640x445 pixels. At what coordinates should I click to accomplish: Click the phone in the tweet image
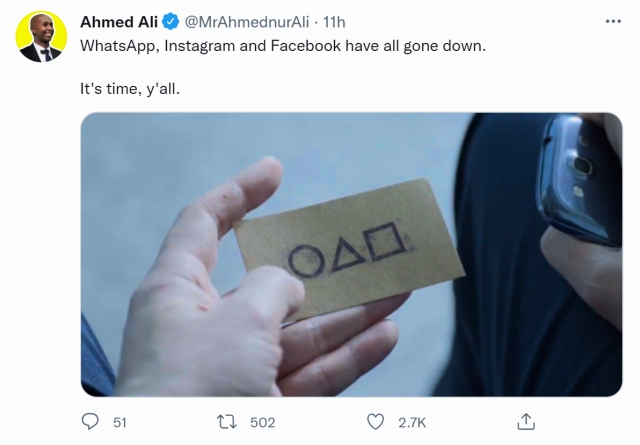(580, 180)
